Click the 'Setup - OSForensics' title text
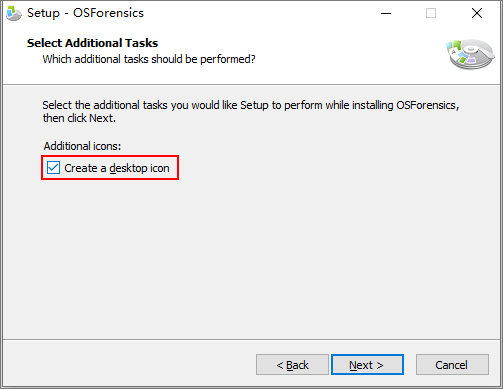Image resolution: width=503 pixels, height=389 pixels. pyautogui.click(x=85, y=13)
